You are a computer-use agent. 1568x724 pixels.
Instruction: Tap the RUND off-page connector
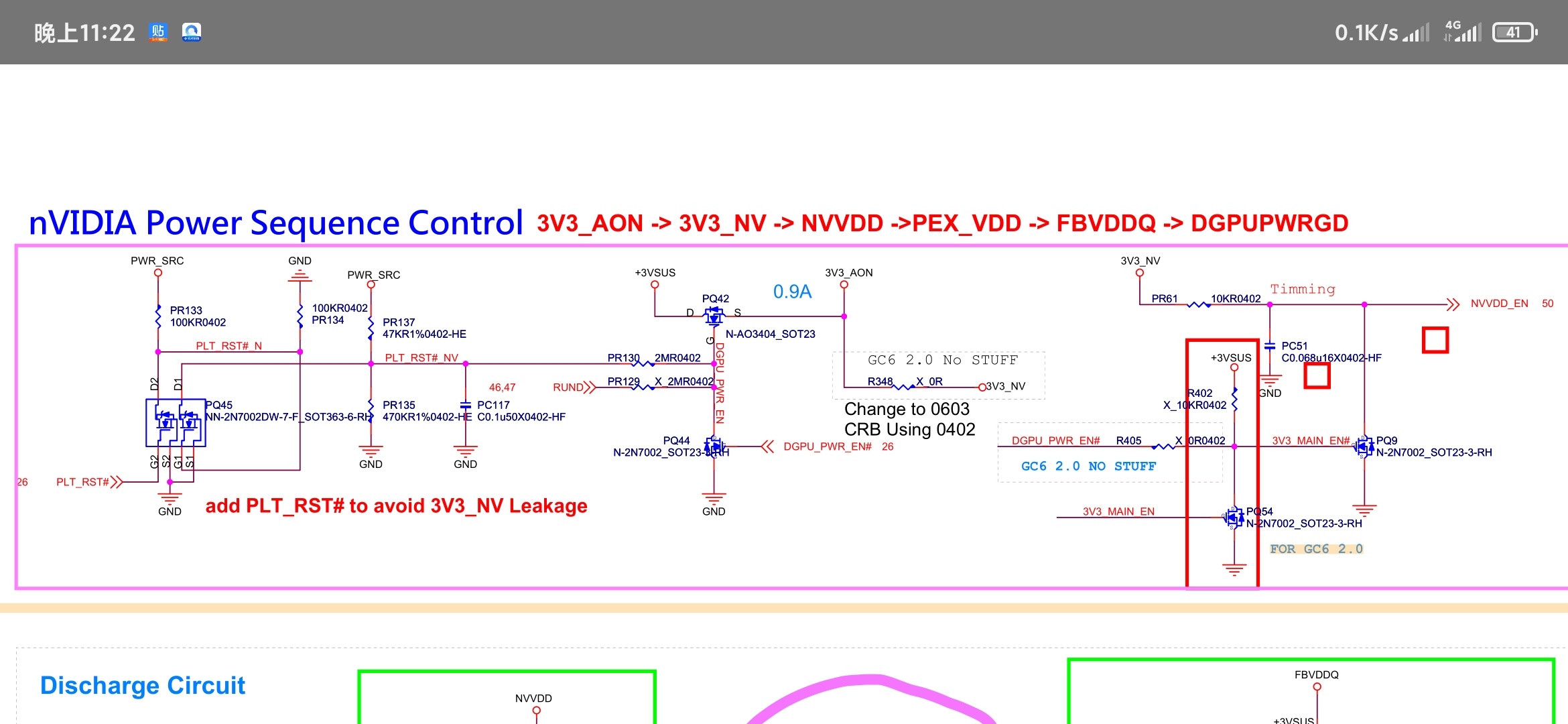point(588,387)
